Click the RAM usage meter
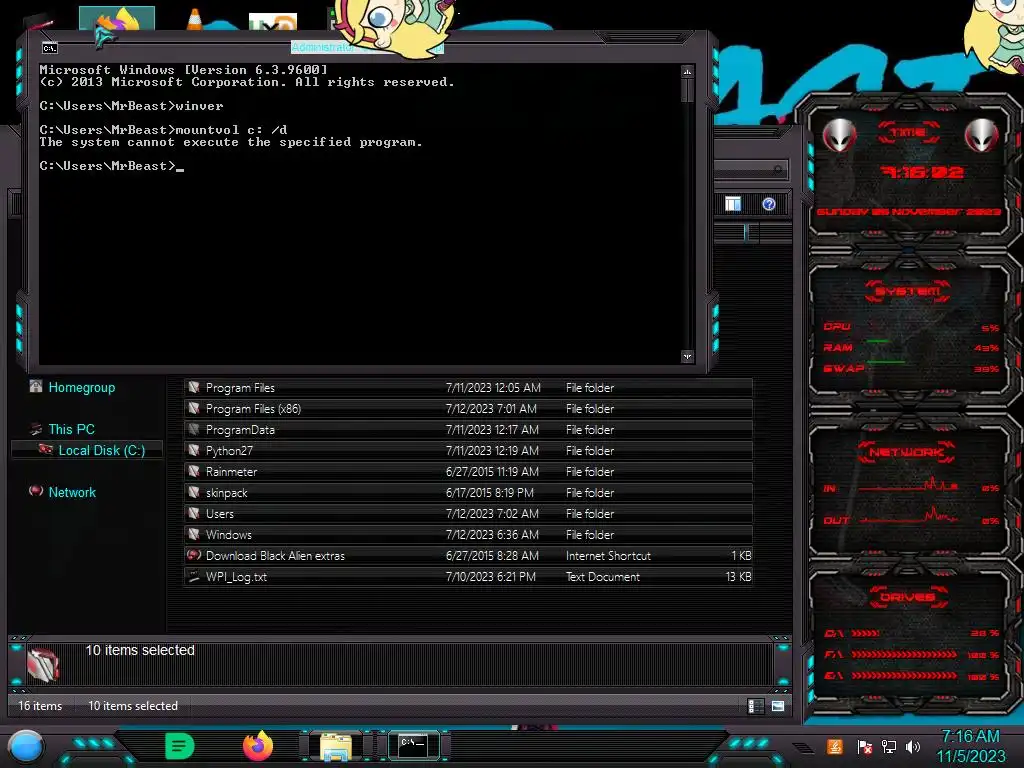1024x768 pixels. pyautogui.click(x=911, y=347)
